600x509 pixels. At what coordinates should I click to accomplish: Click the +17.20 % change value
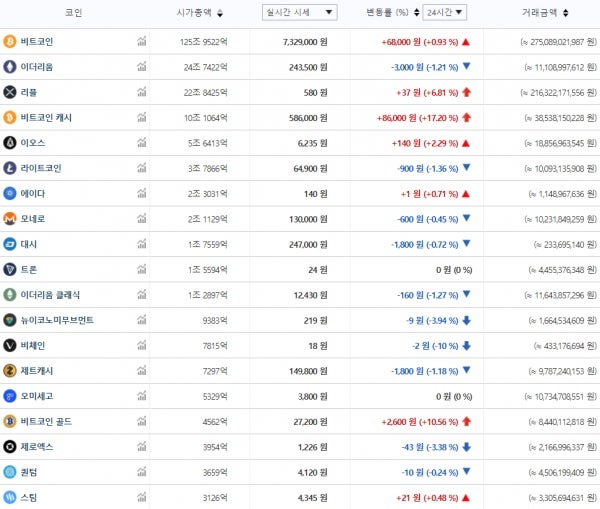pos(439,118)
